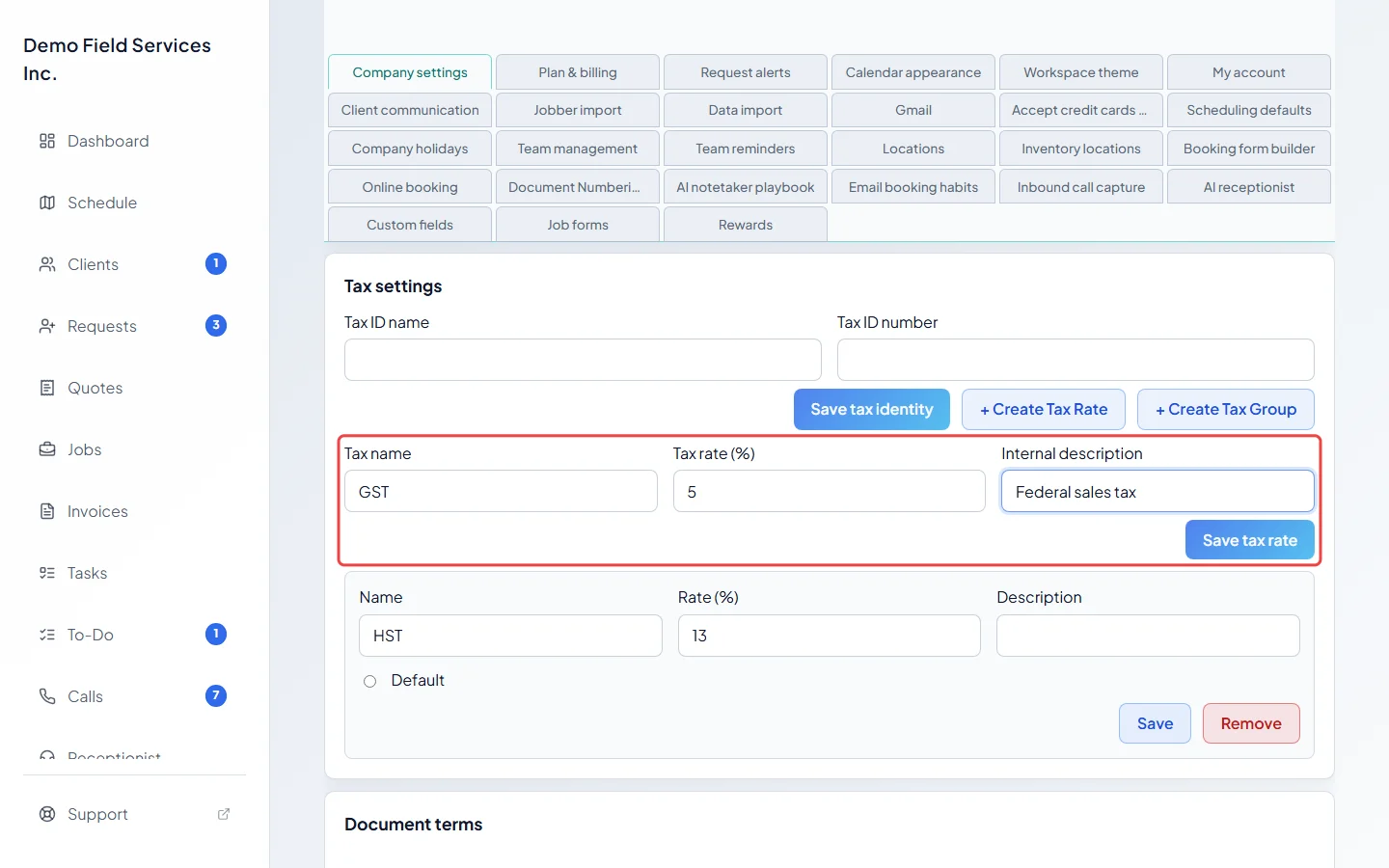Go to the Workspace theme tab
1389x868 pixels.
[x=1081, y=72]
